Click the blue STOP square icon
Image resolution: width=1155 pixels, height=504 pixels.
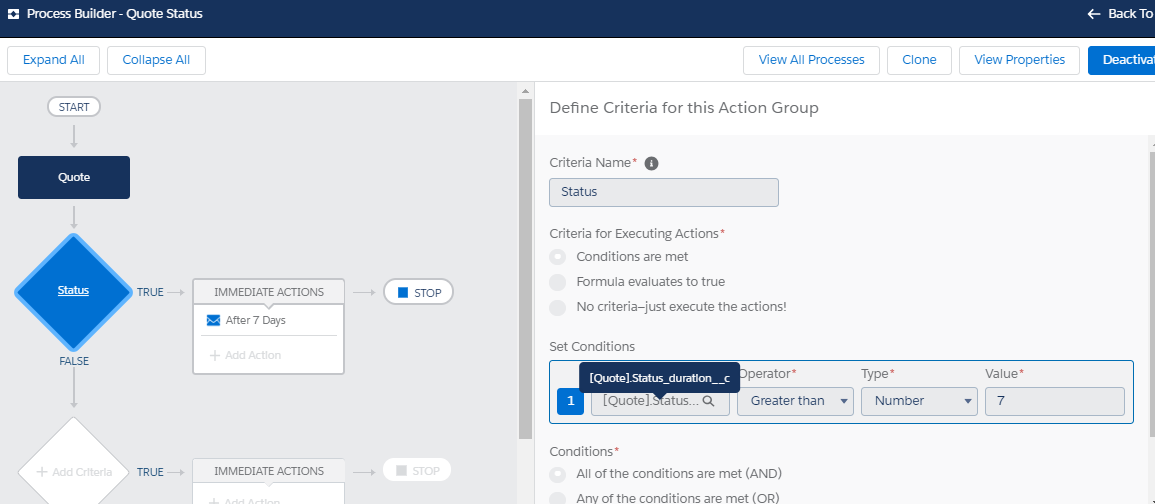pyautogui.click(x=403, y=292)
